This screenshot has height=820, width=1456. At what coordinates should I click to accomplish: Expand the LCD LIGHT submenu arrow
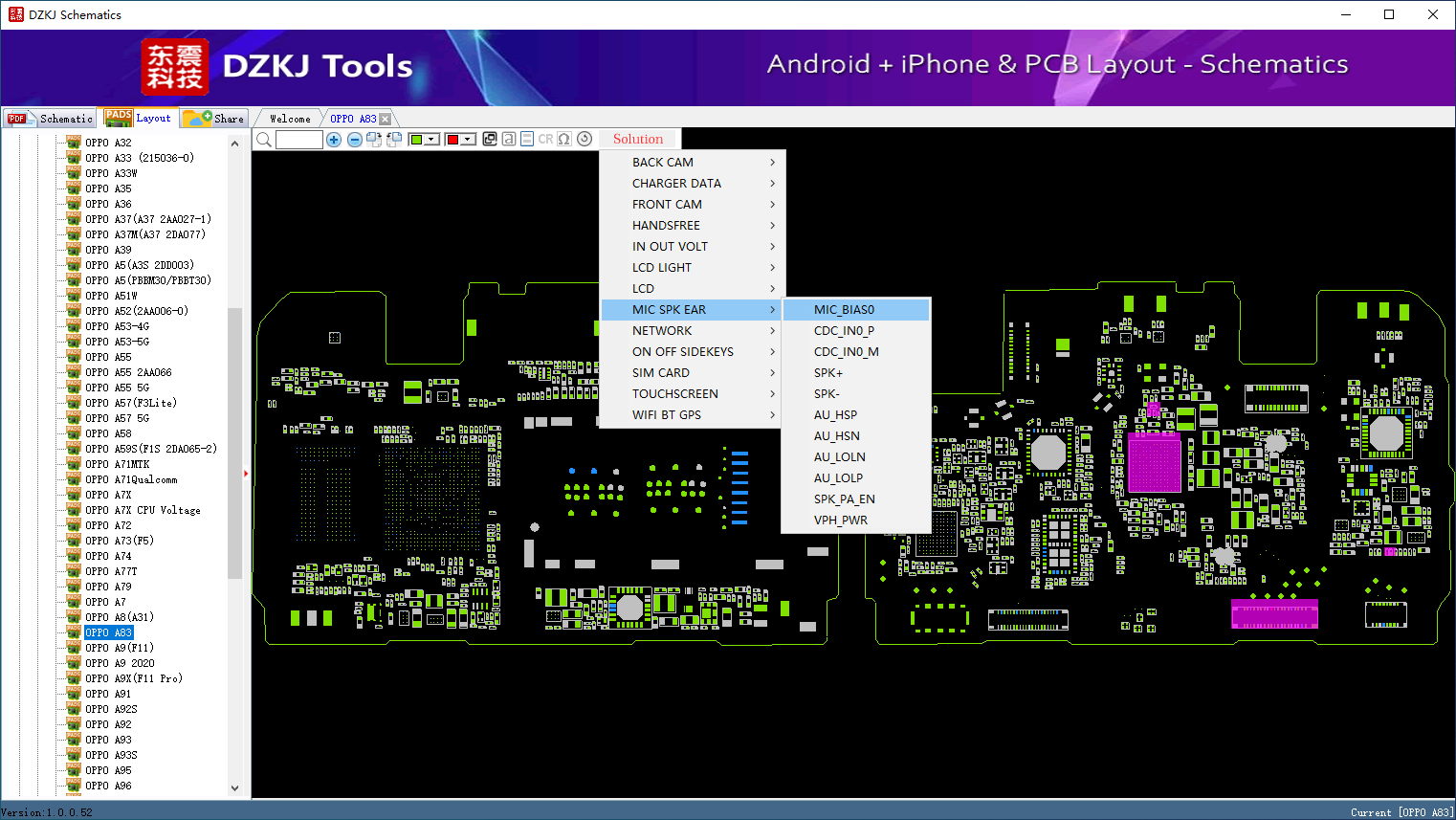(x=773, y=268)
